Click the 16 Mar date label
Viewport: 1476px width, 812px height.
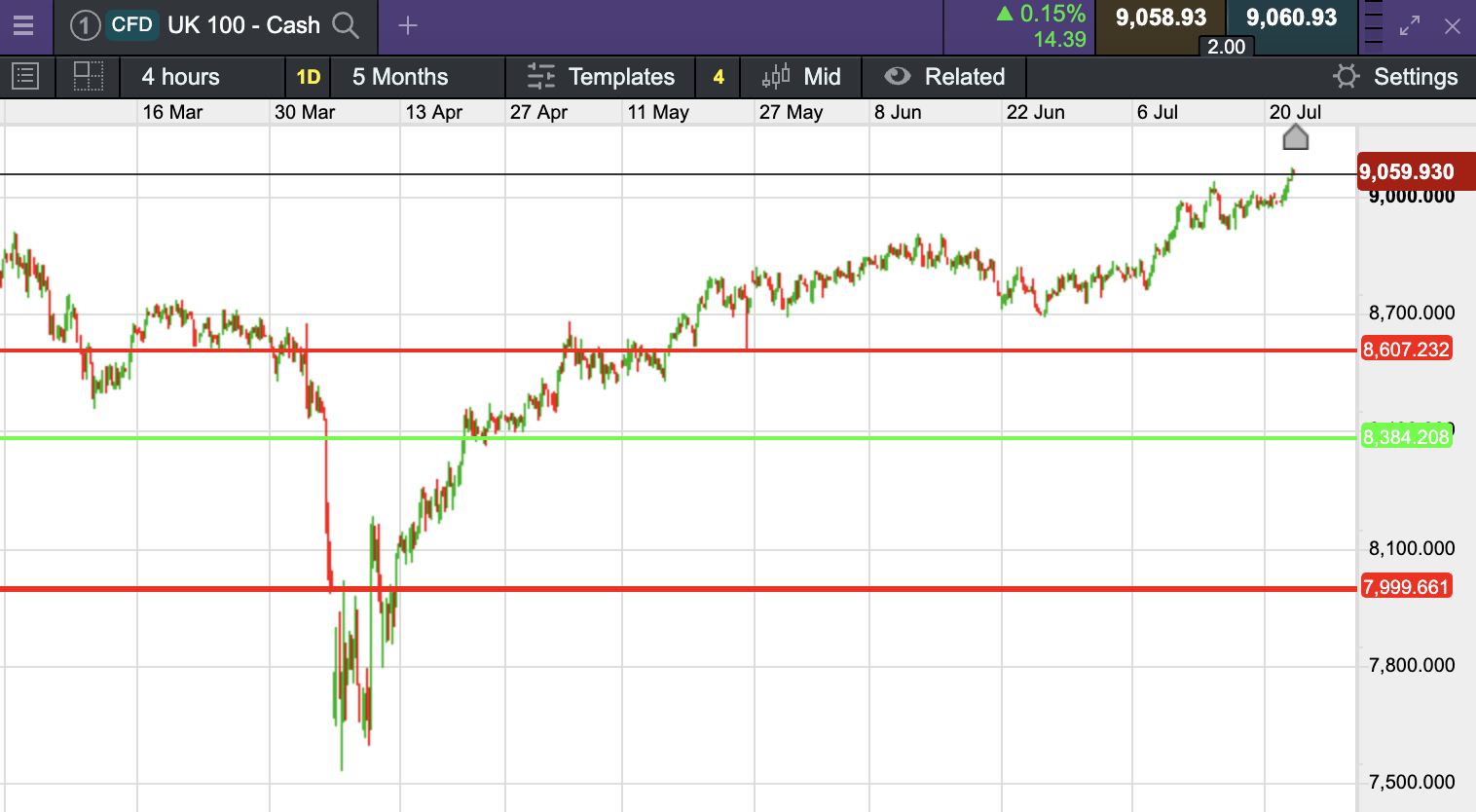(x=172, y=112)
